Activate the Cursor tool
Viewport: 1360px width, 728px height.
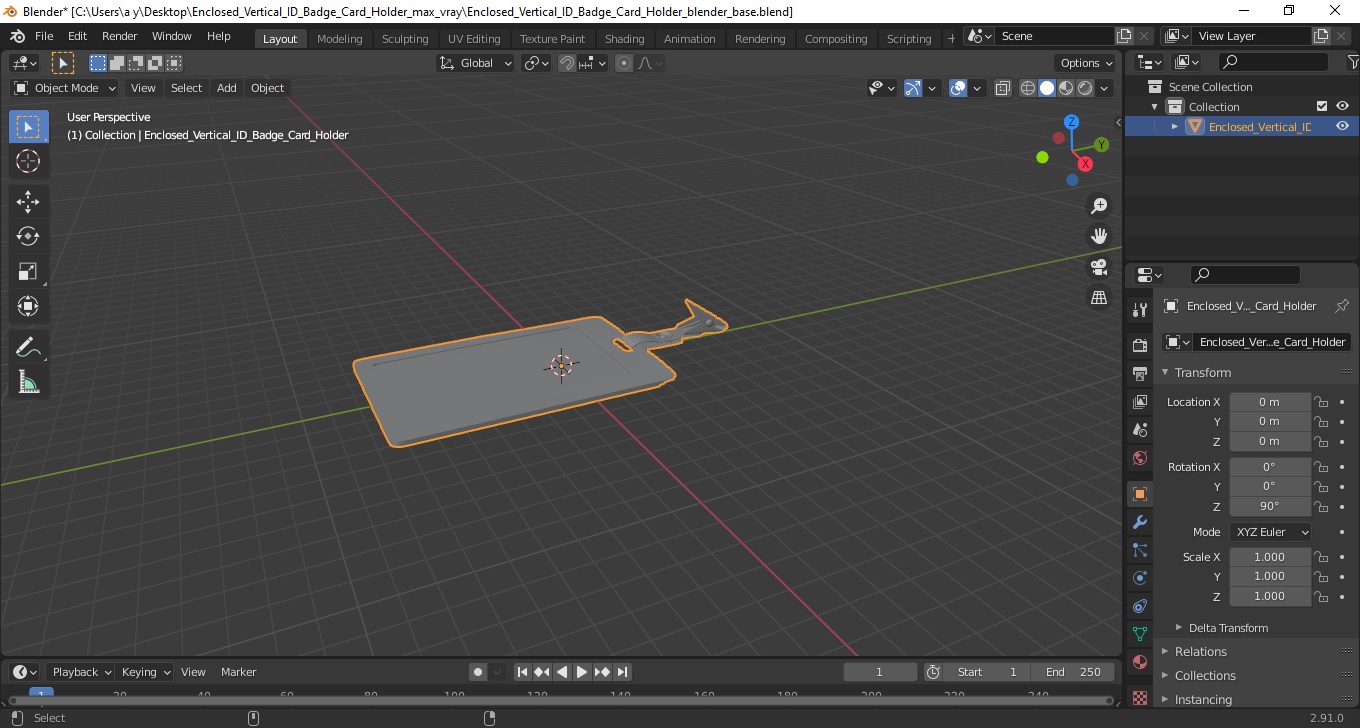click(x=28, y=161)
